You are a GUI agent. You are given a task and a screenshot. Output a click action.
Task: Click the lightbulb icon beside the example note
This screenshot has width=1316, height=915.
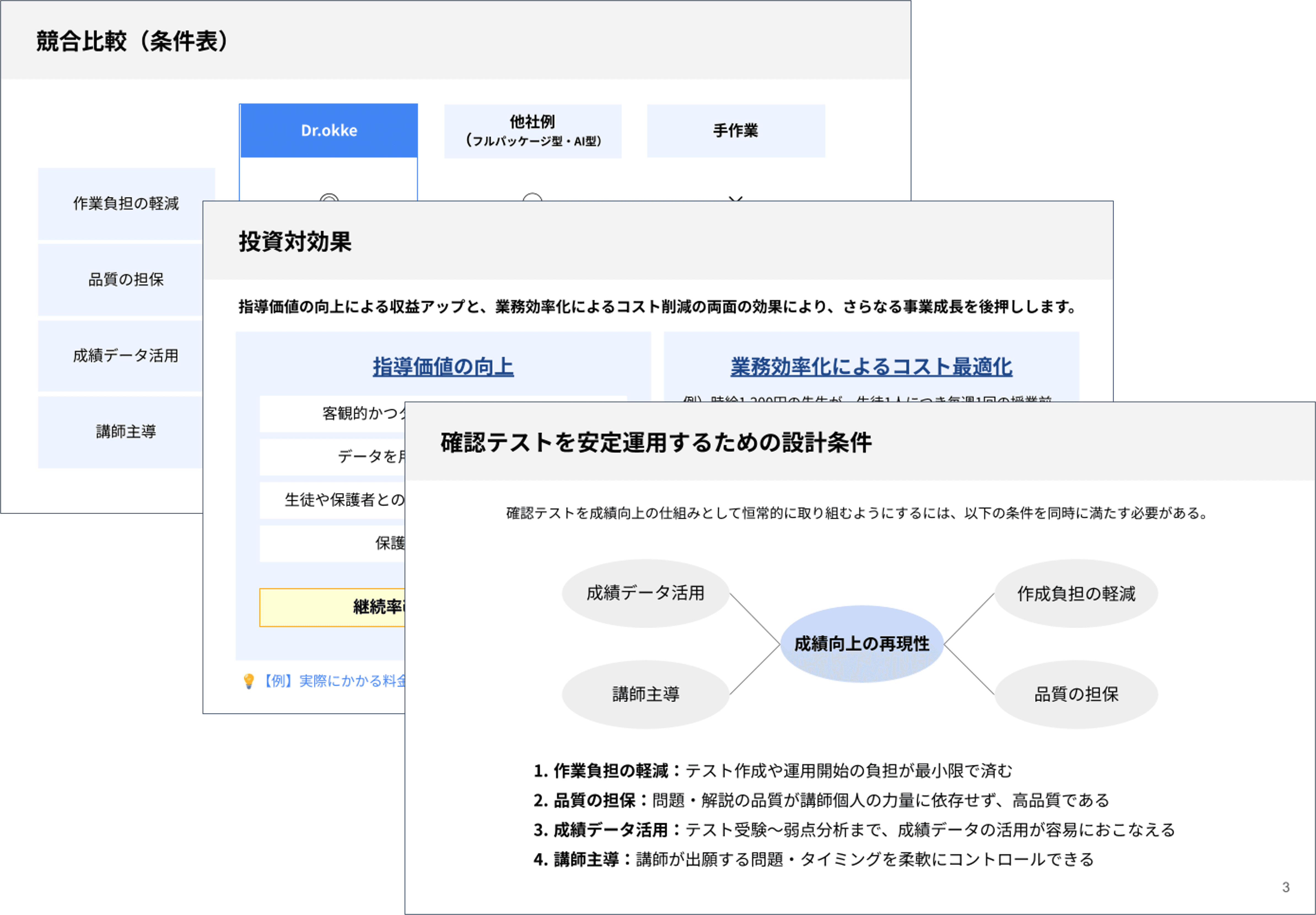249,681
